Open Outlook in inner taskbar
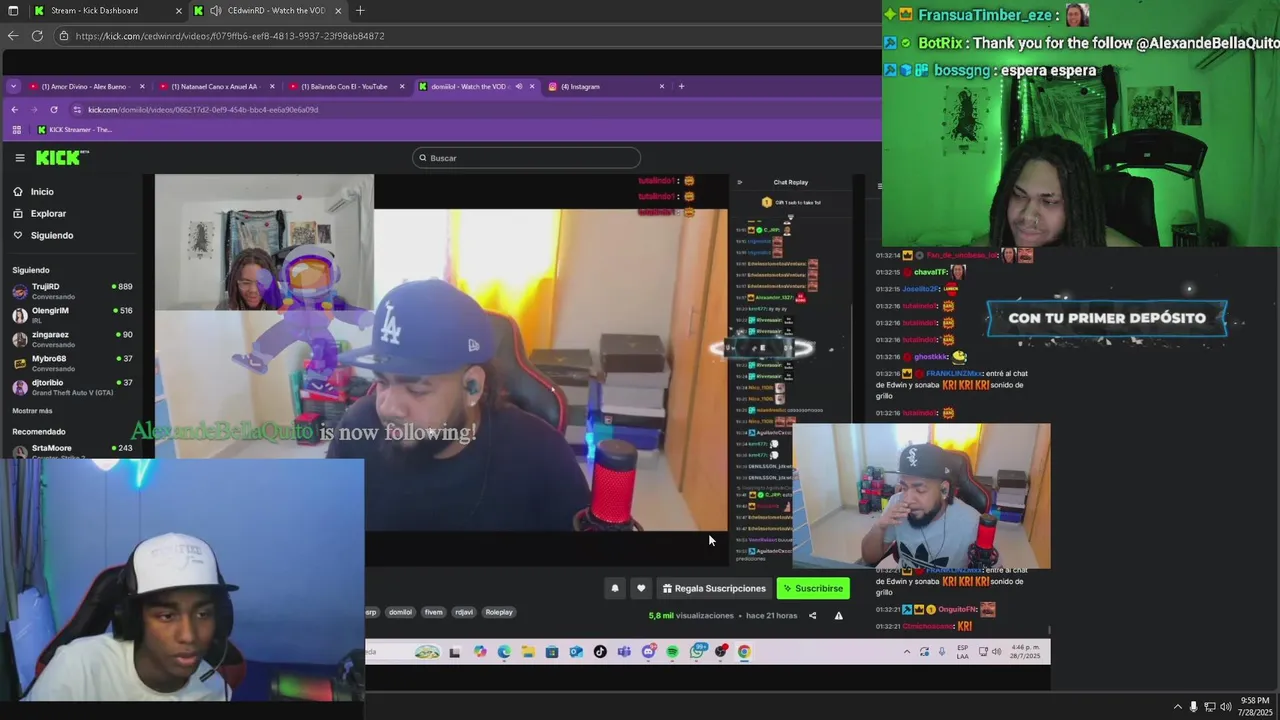1280x720 pixels. (576, 652)
